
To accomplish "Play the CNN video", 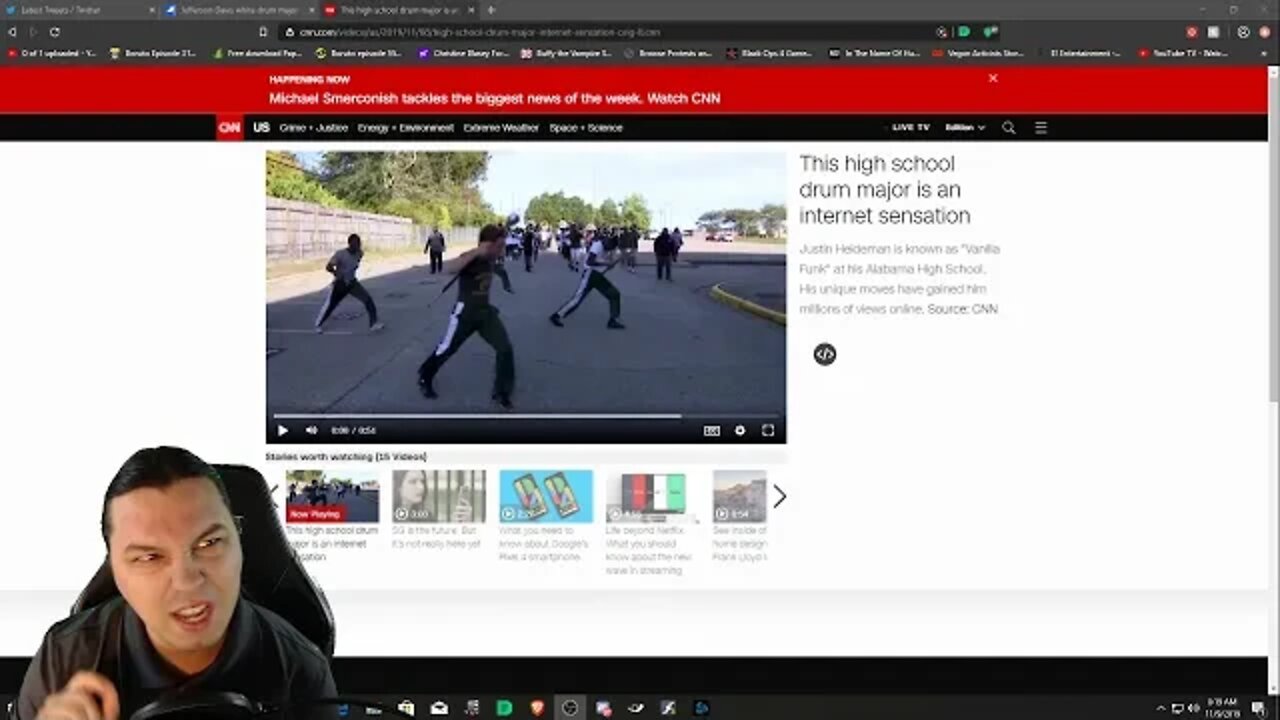I will click(282, 430).
